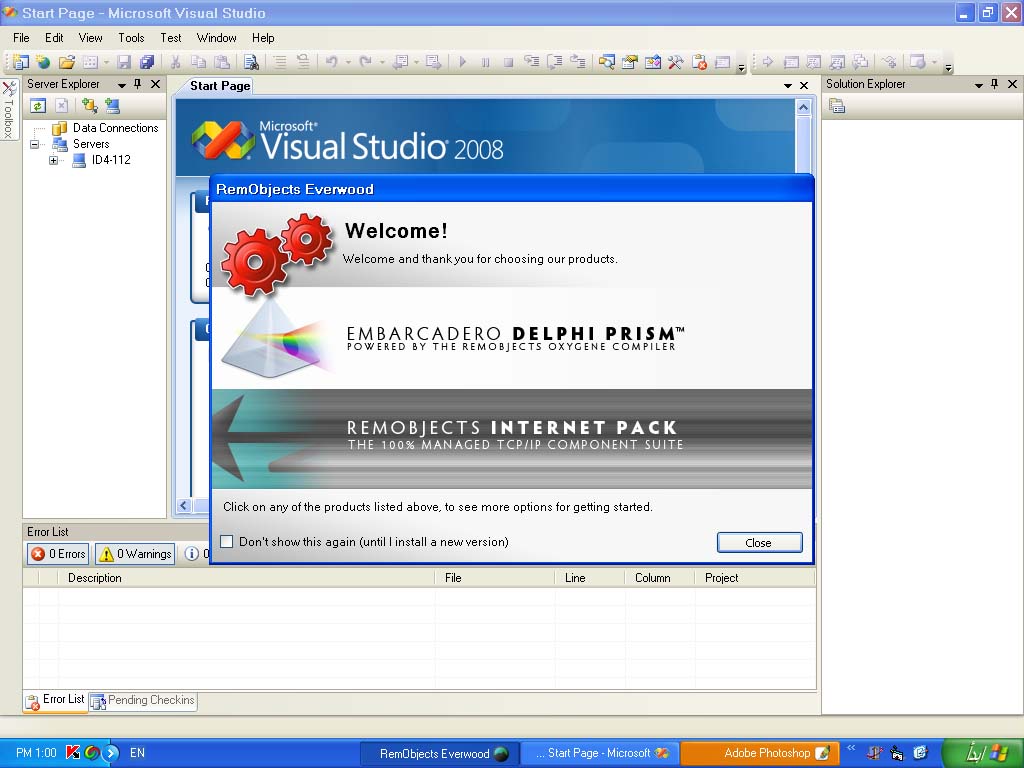This screenshot has height=768, width=1024.
Task: Select the Embarcadero Delphi Prism banner
Action: [512, 338]
